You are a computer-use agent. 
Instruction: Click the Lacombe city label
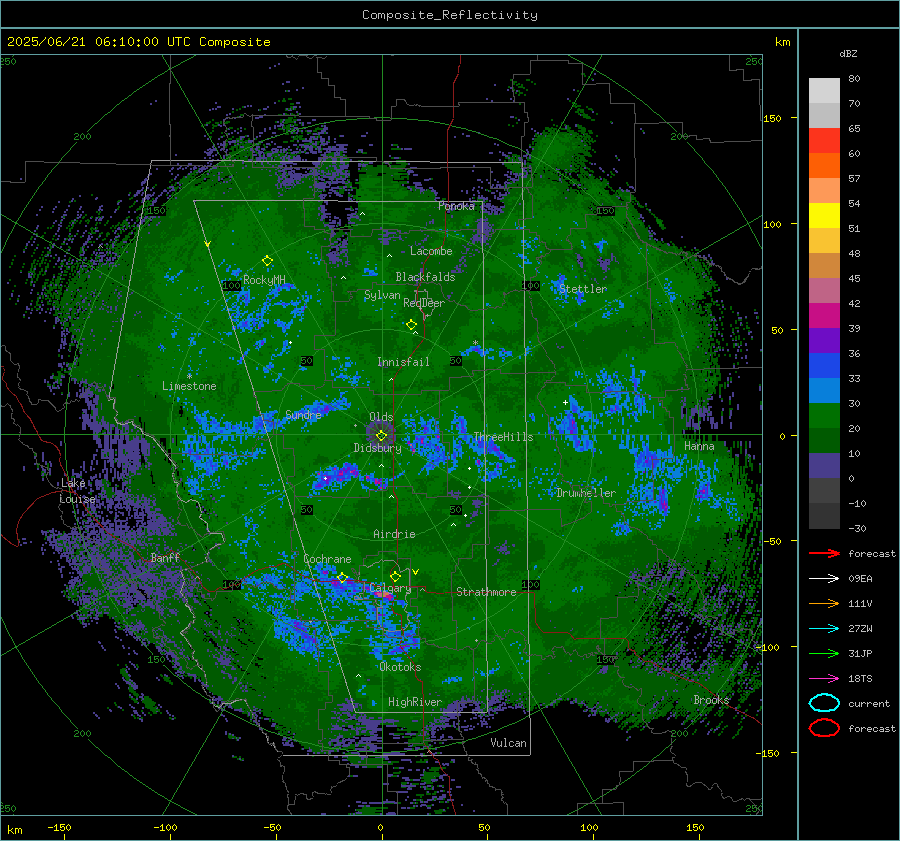pos(431,251)
